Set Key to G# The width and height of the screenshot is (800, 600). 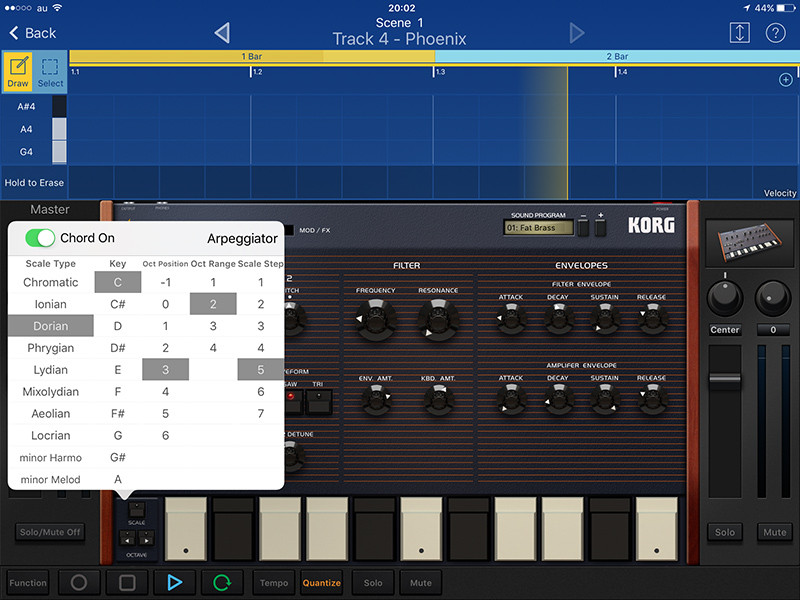[x=118, y=458]
